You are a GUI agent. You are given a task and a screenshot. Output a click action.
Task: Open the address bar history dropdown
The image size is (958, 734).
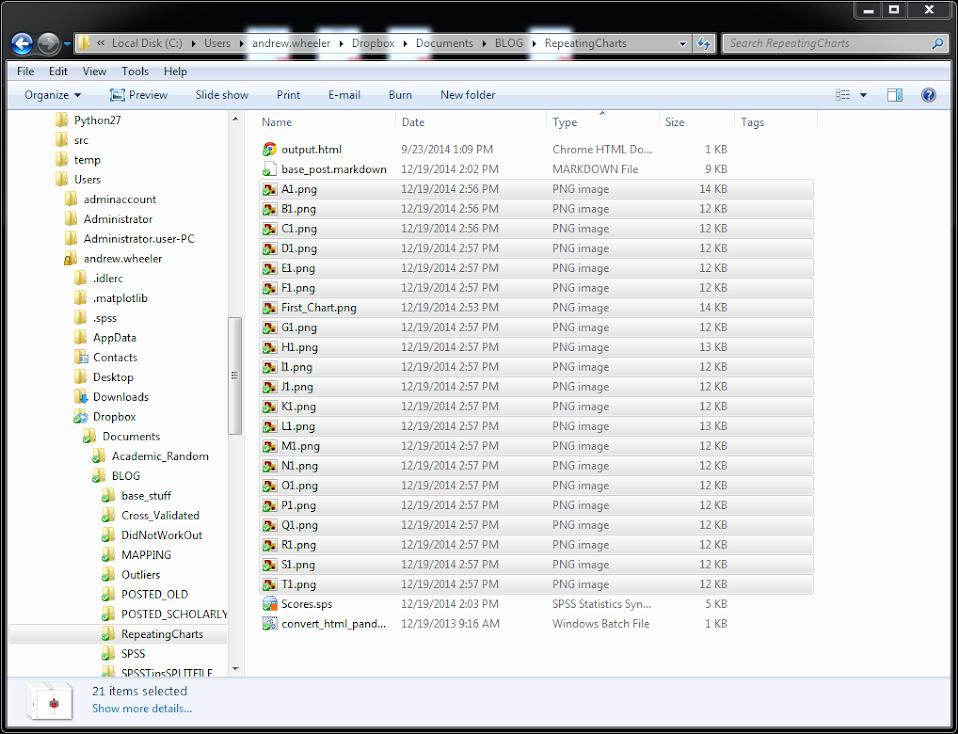tap(682, 43)
